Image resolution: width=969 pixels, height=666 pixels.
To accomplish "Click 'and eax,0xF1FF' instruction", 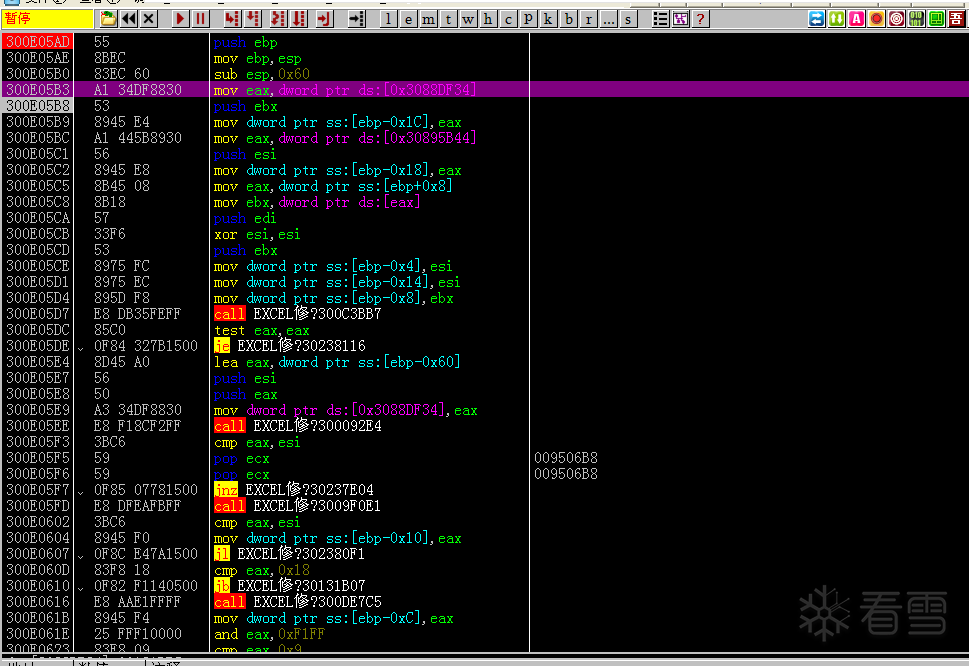I will click(269, 634).
